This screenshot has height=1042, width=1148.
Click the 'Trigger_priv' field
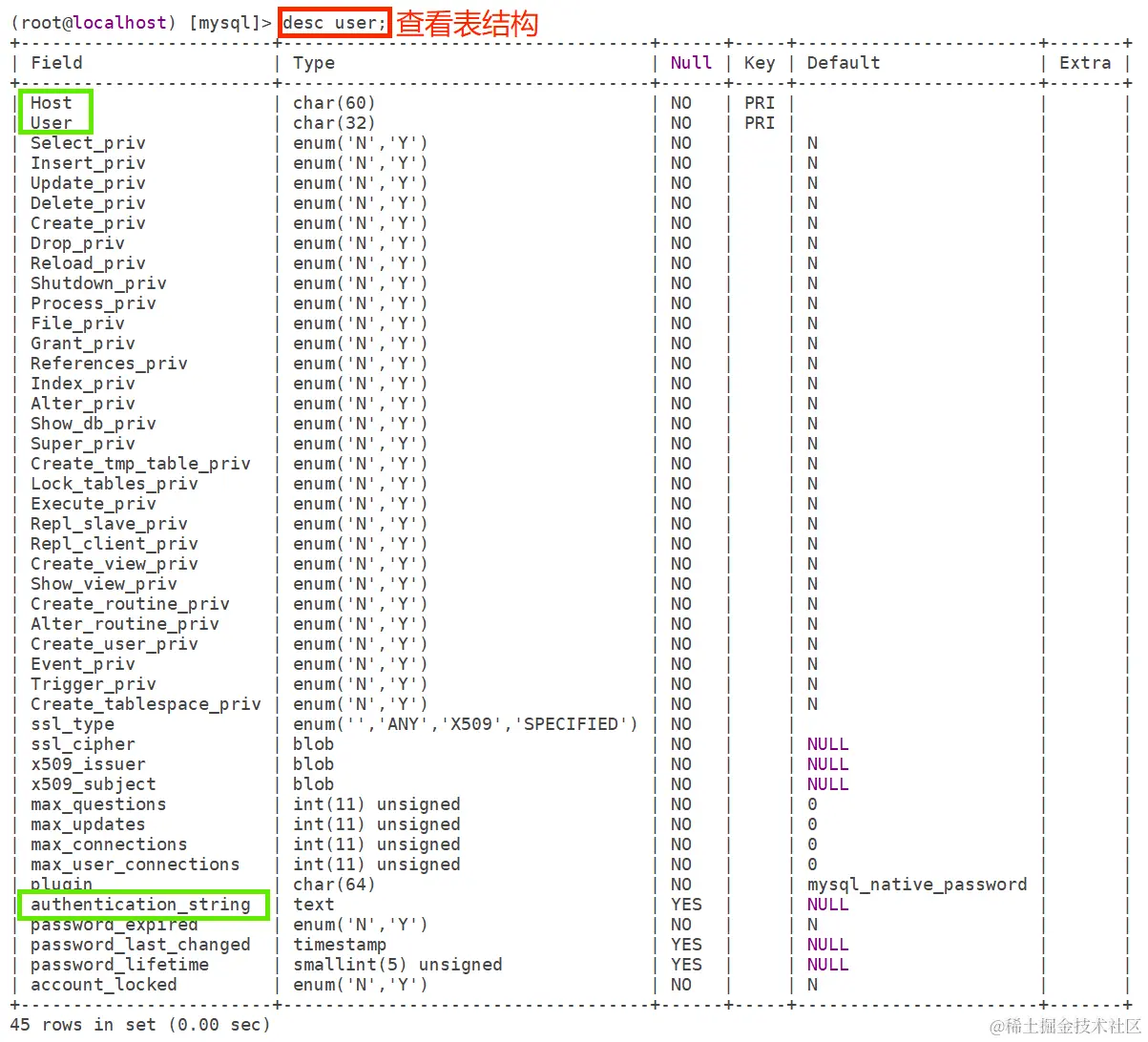pyautogui.click(x=94, y=684)
